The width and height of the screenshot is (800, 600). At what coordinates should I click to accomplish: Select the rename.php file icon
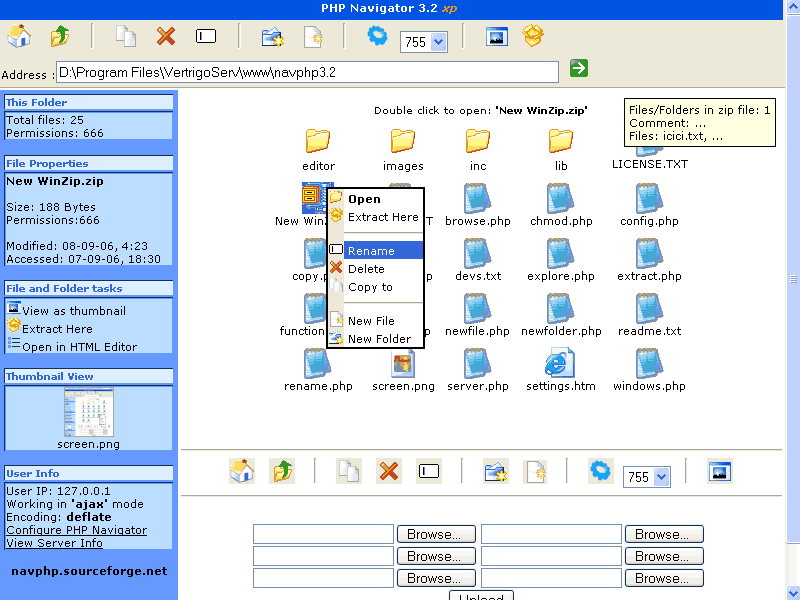click(x=318, y=363)
